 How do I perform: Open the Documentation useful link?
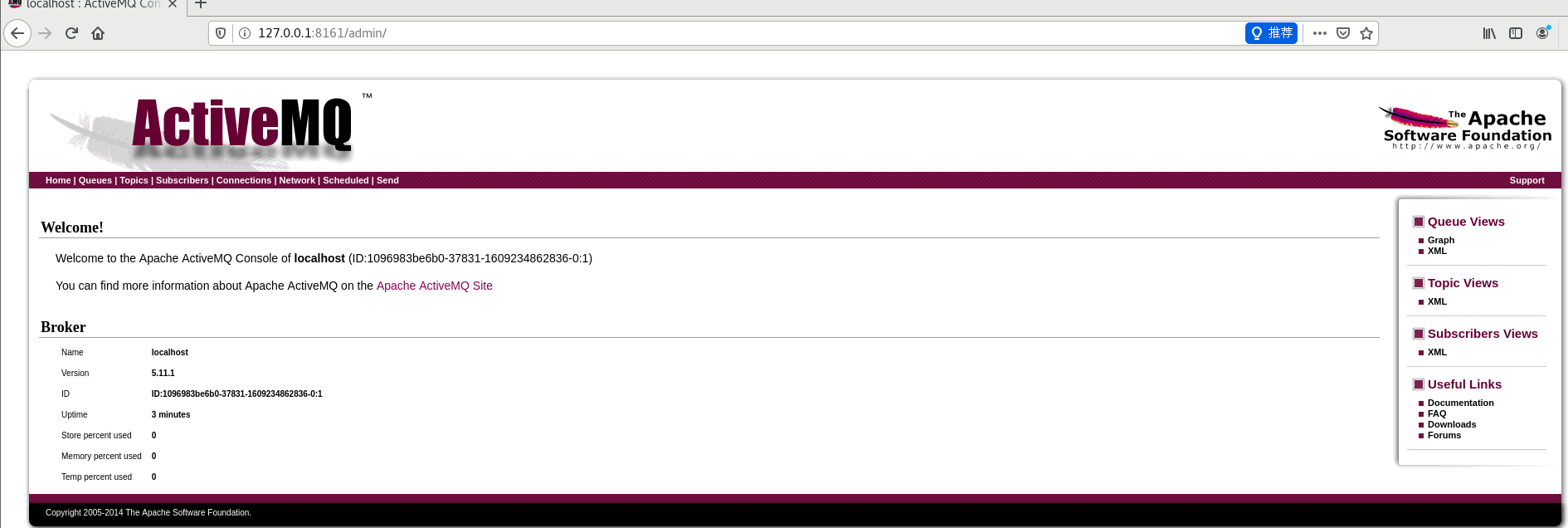tap(1461, 403)
